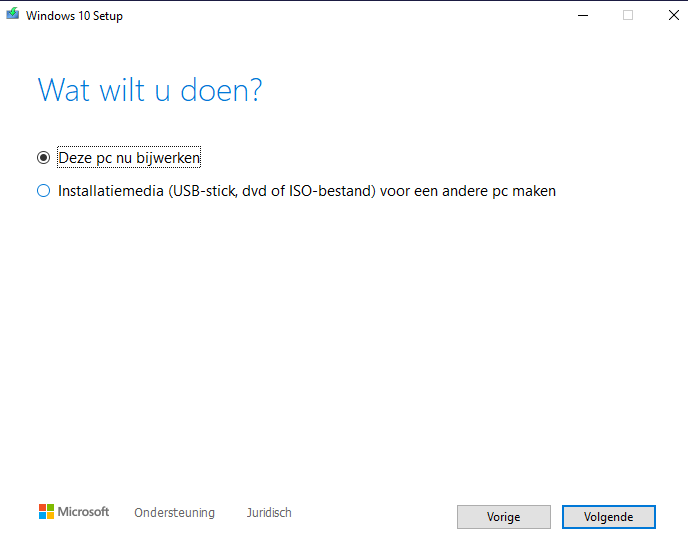This screenshot has height=545, width=688.
Task: Click the Windows 10 Setup title bar icon
Action: pos(13,15)
